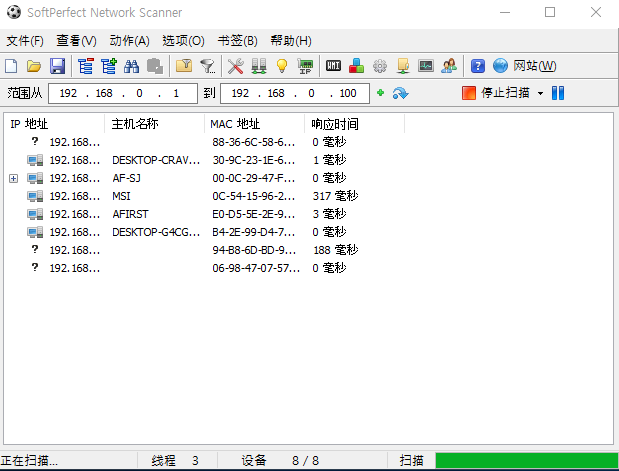Sort by the IP 地址 column header
Screen dimensions: 619x471
[55, 124]
